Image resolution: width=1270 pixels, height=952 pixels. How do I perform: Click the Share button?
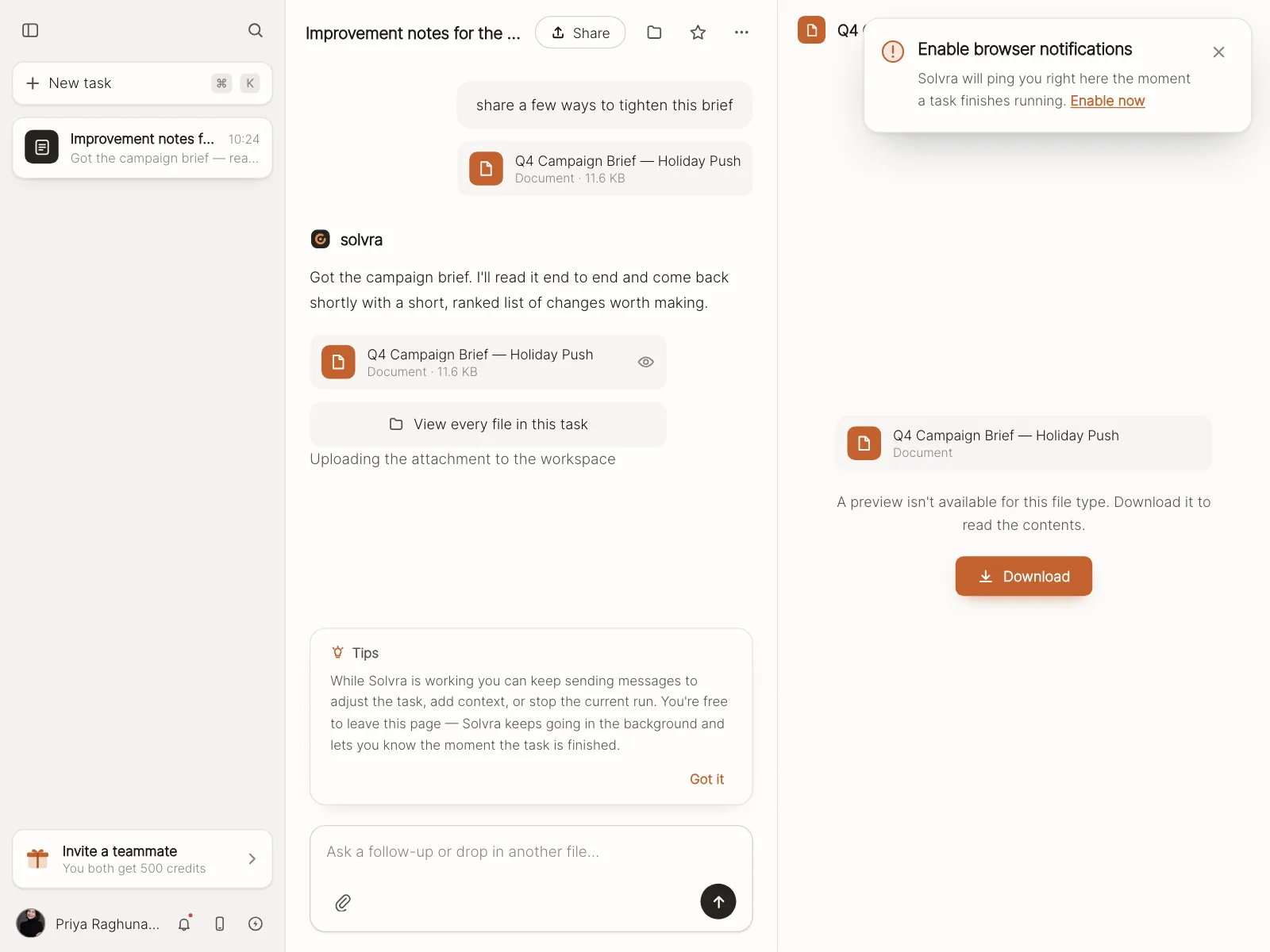point(580,33)
